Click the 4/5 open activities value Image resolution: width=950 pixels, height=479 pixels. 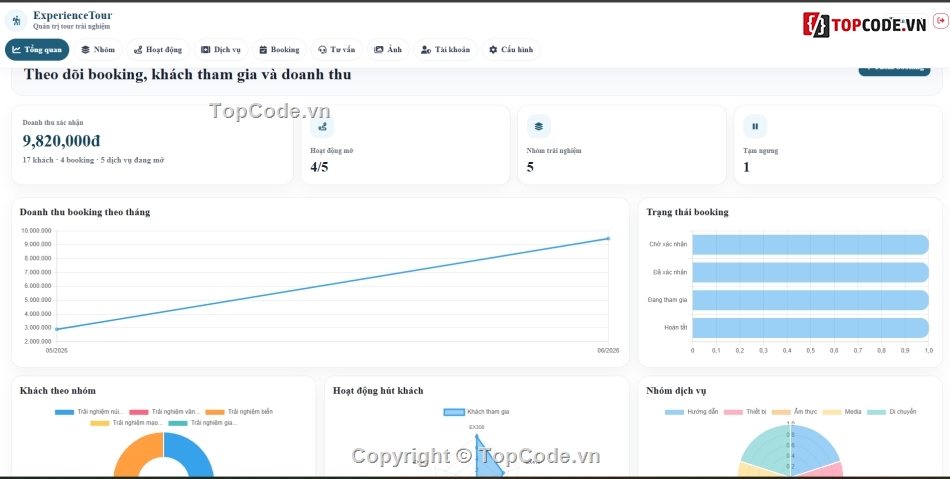pos(319,167)
